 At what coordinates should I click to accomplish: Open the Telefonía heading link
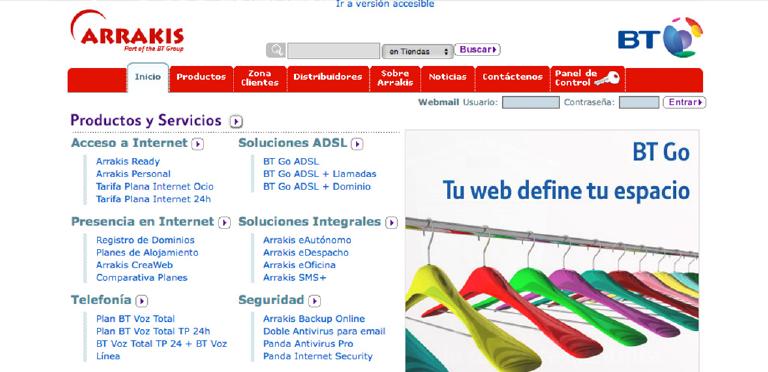click(x=101, y=300)
